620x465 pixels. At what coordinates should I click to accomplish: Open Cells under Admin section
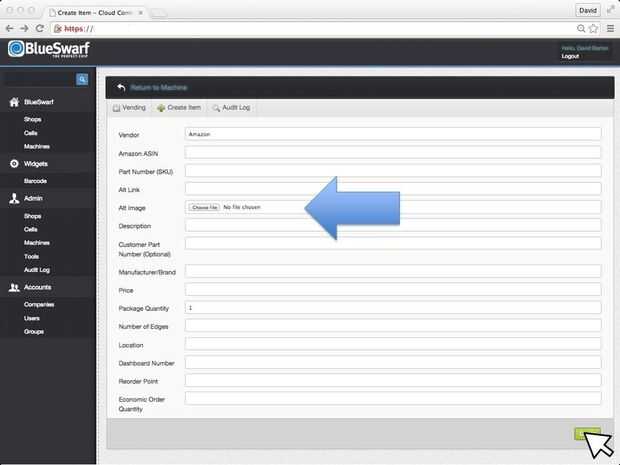(x=30, y=229)
